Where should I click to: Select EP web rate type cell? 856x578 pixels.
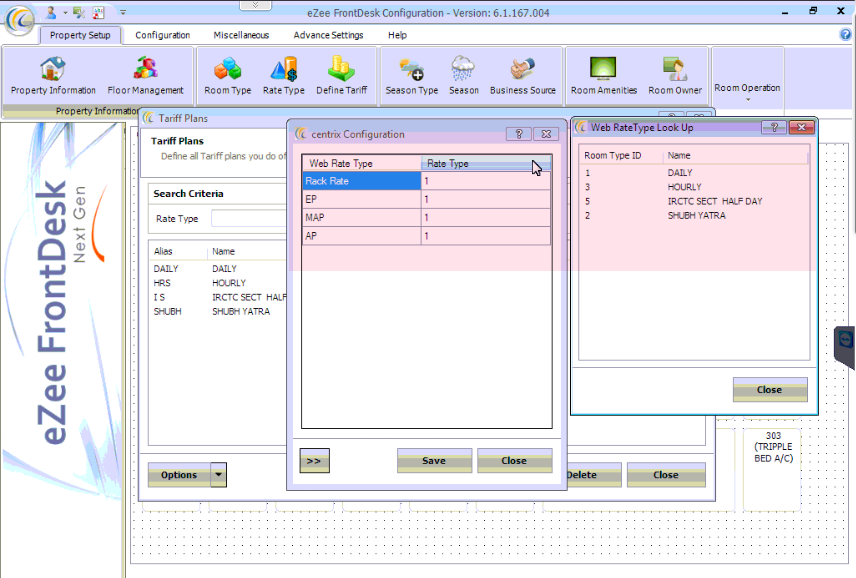click(x=361, y=199)
